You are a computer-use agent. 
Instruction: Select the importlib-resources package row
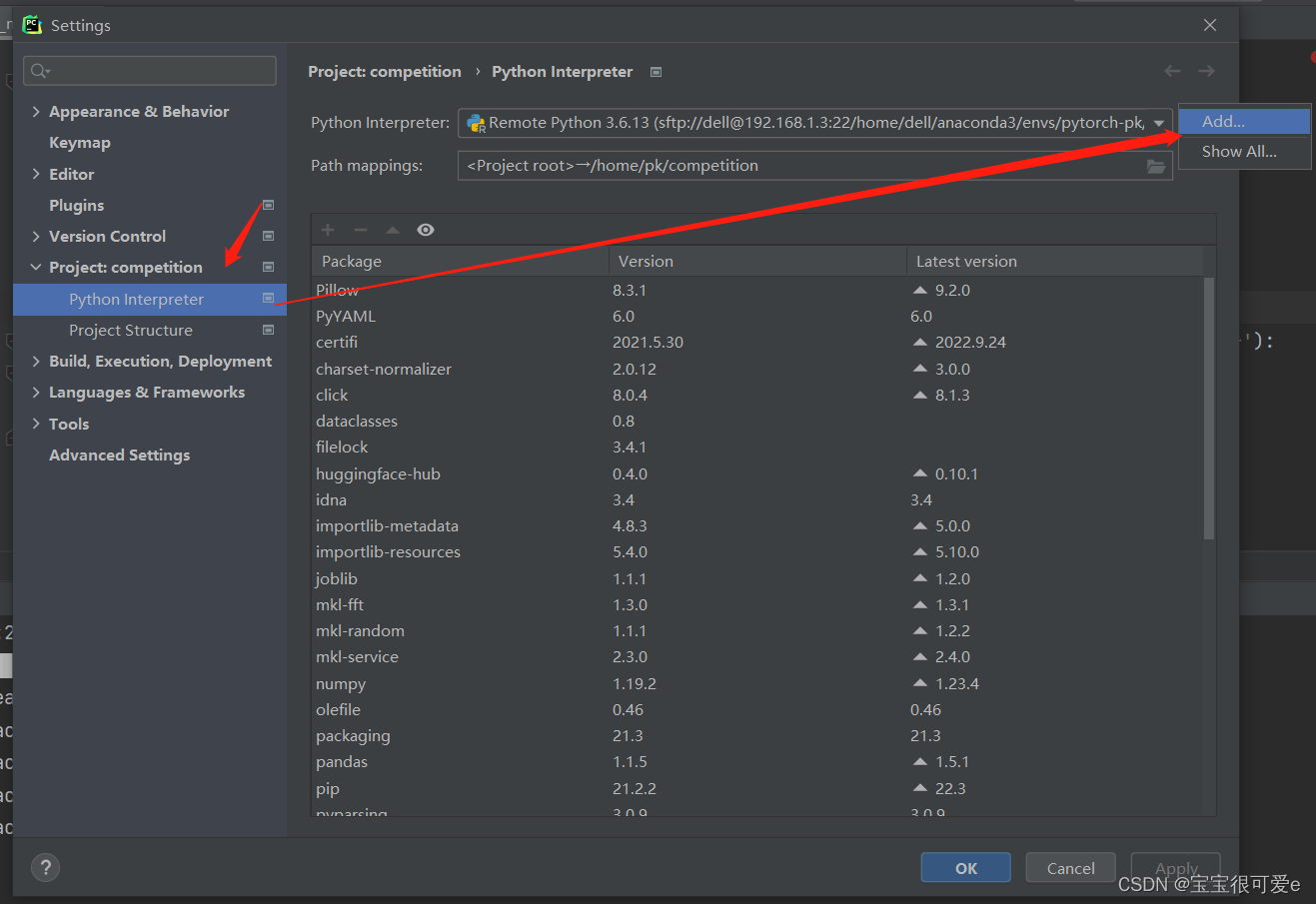[757, 551]
